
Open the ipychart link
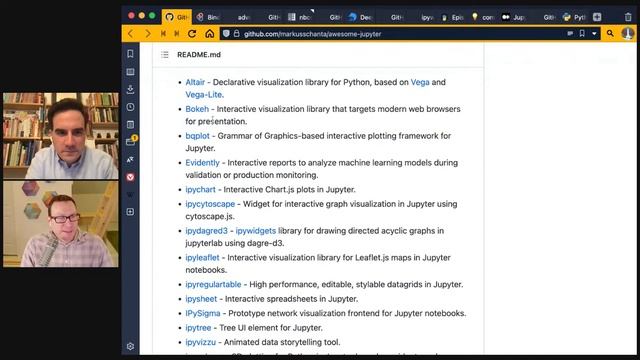200,189
